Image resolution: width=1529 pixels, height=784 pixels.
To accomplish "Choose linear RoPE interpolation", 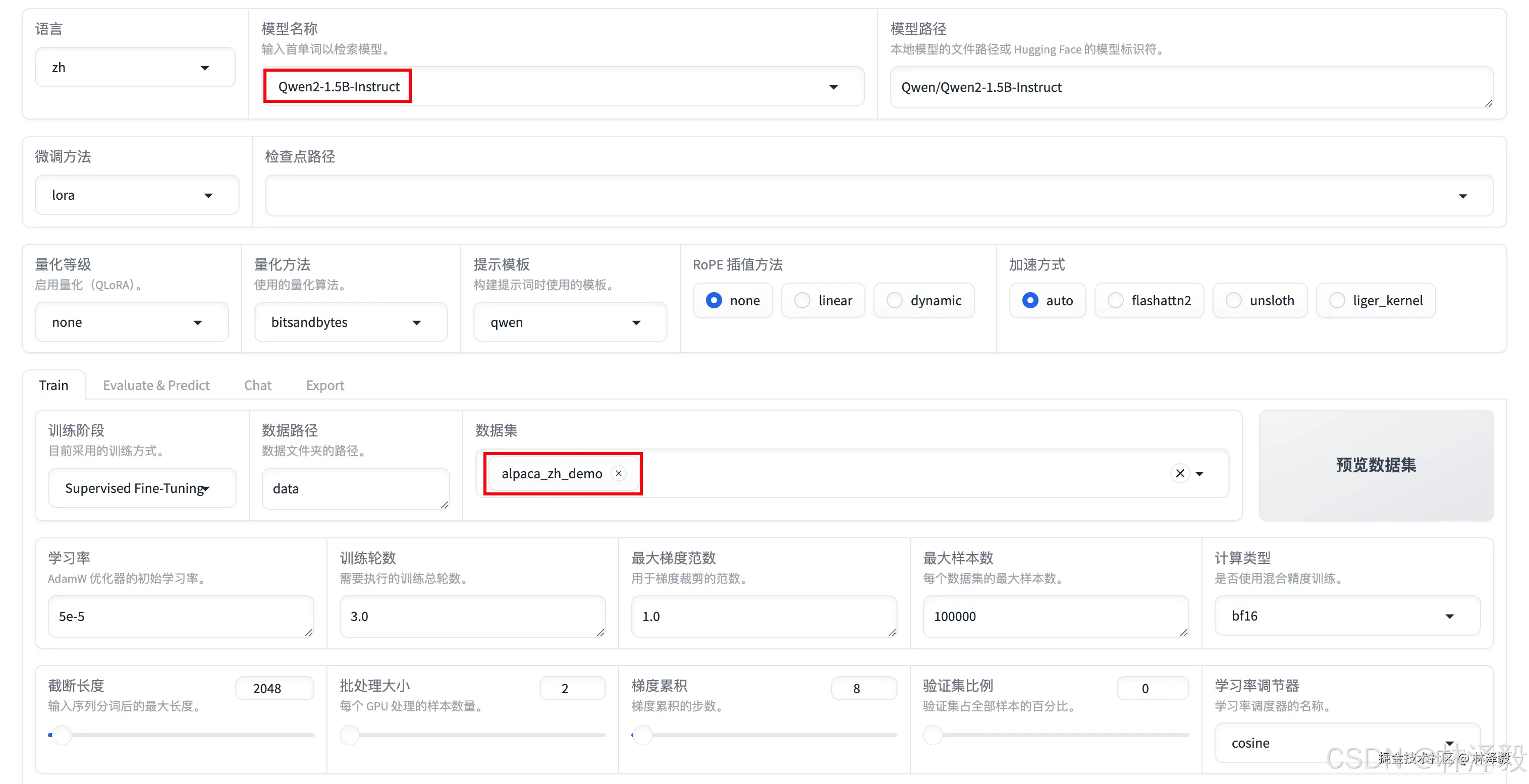I will pyautogui.click(x=801, y=300).
